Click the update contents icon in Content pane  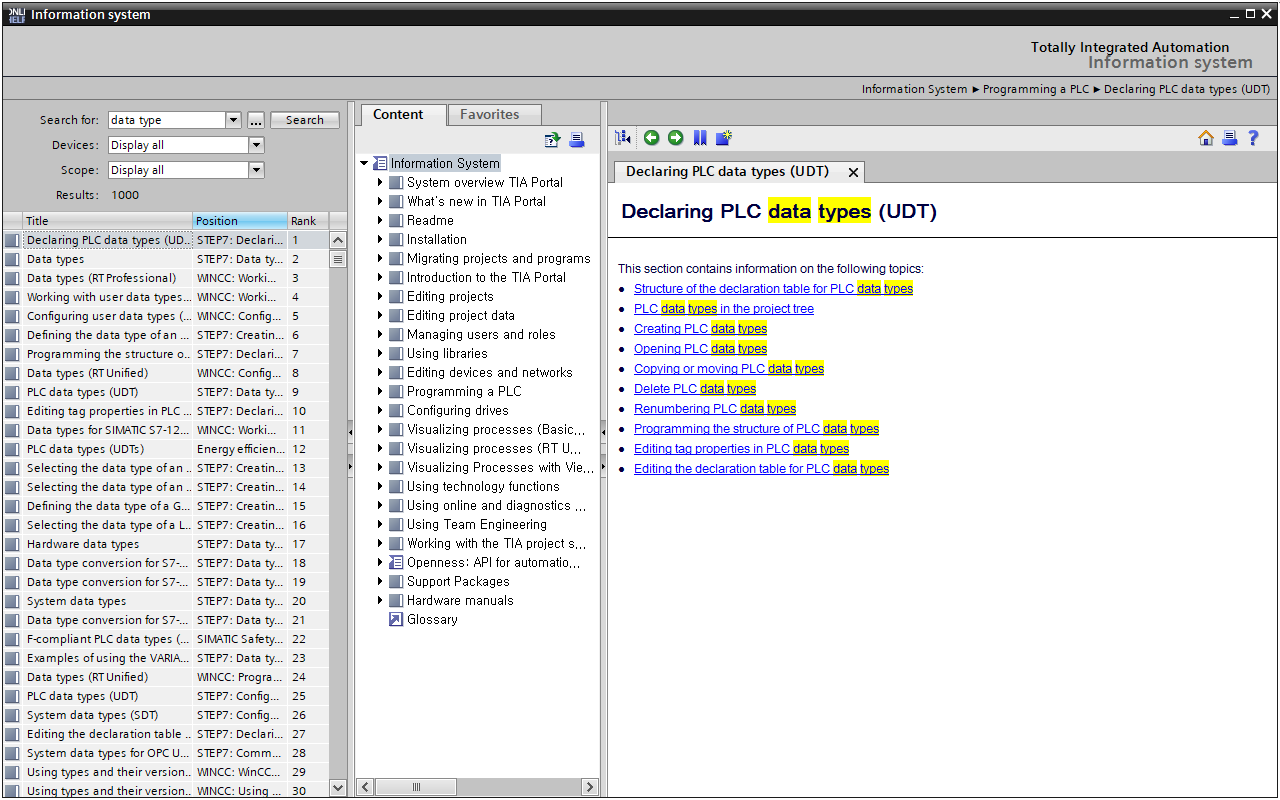coord(552,140)
